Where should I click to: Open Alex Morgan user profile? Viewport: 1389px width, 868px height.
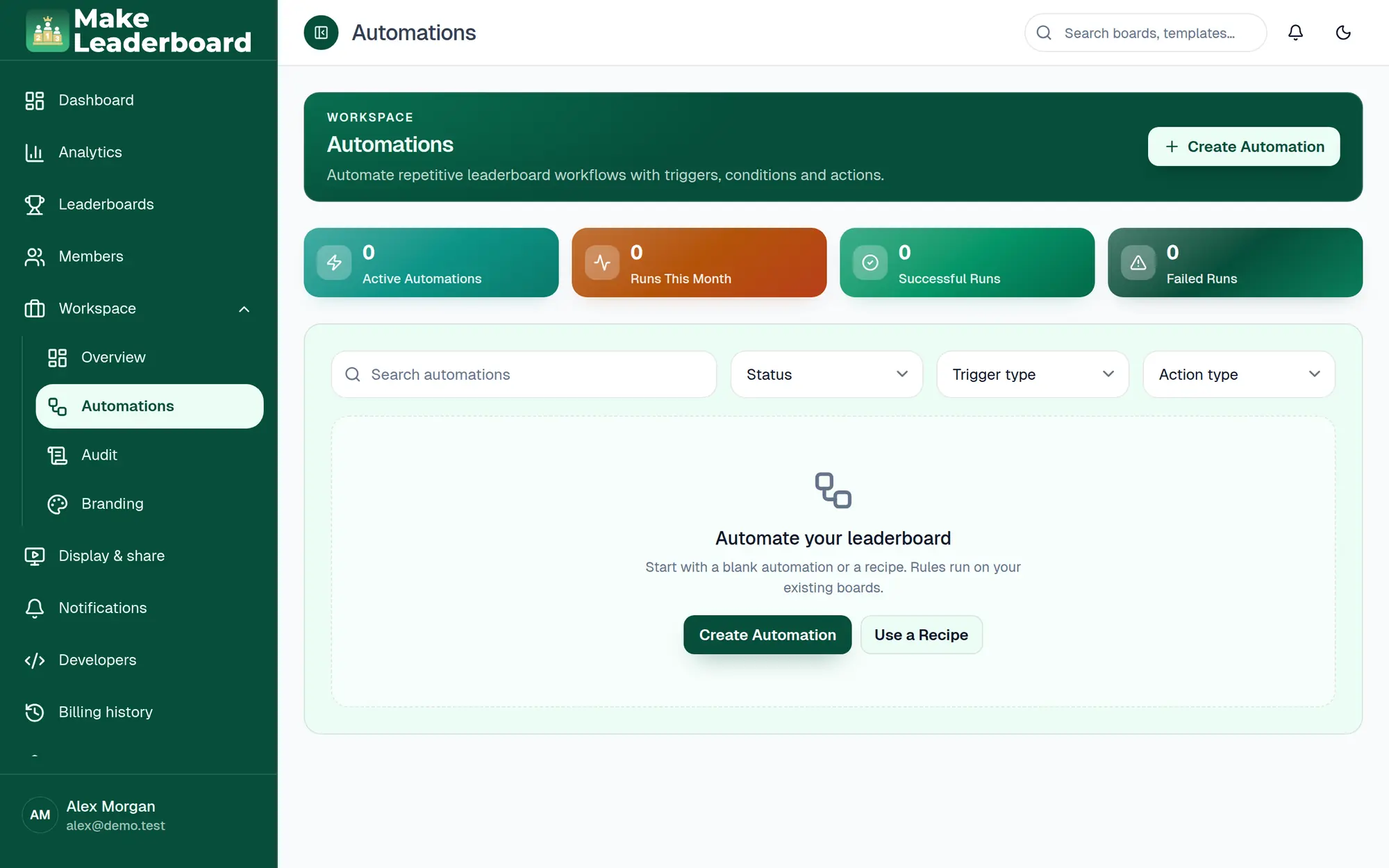[139, 815]
